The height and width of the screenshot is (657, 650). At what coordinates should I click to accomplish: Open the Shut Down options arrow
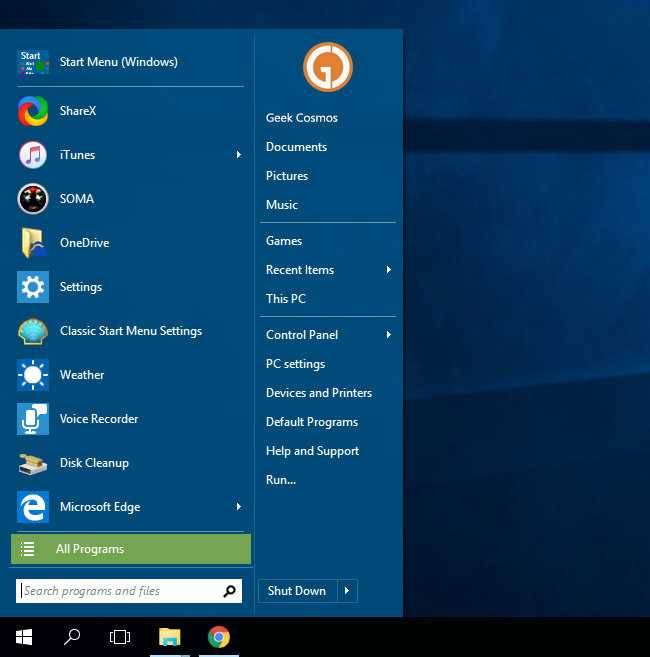click(347, 590)
